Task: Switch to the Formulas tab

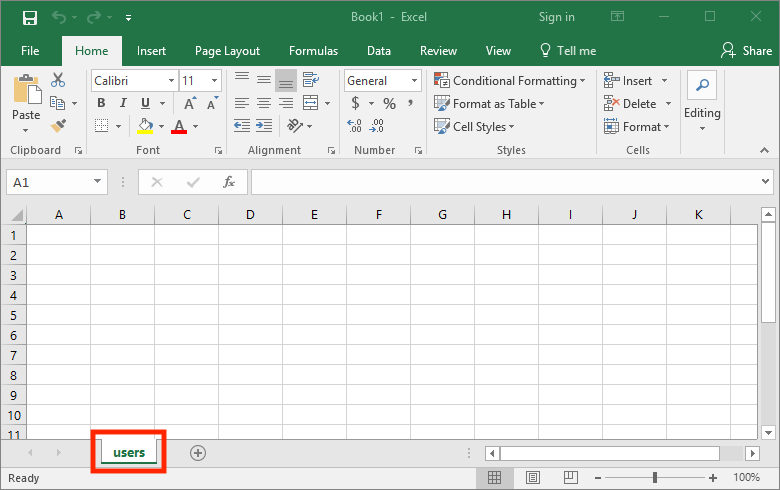Action: [313, 51]
